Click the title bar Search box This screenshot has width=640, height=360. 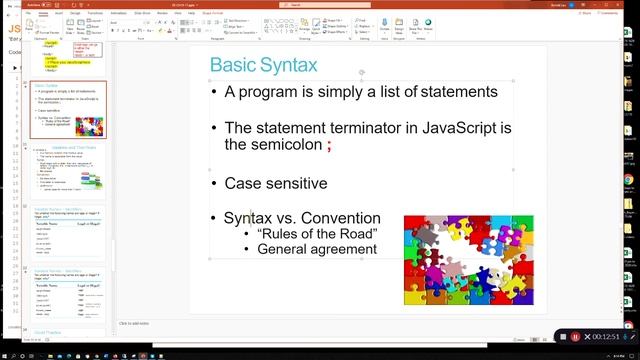325,5
